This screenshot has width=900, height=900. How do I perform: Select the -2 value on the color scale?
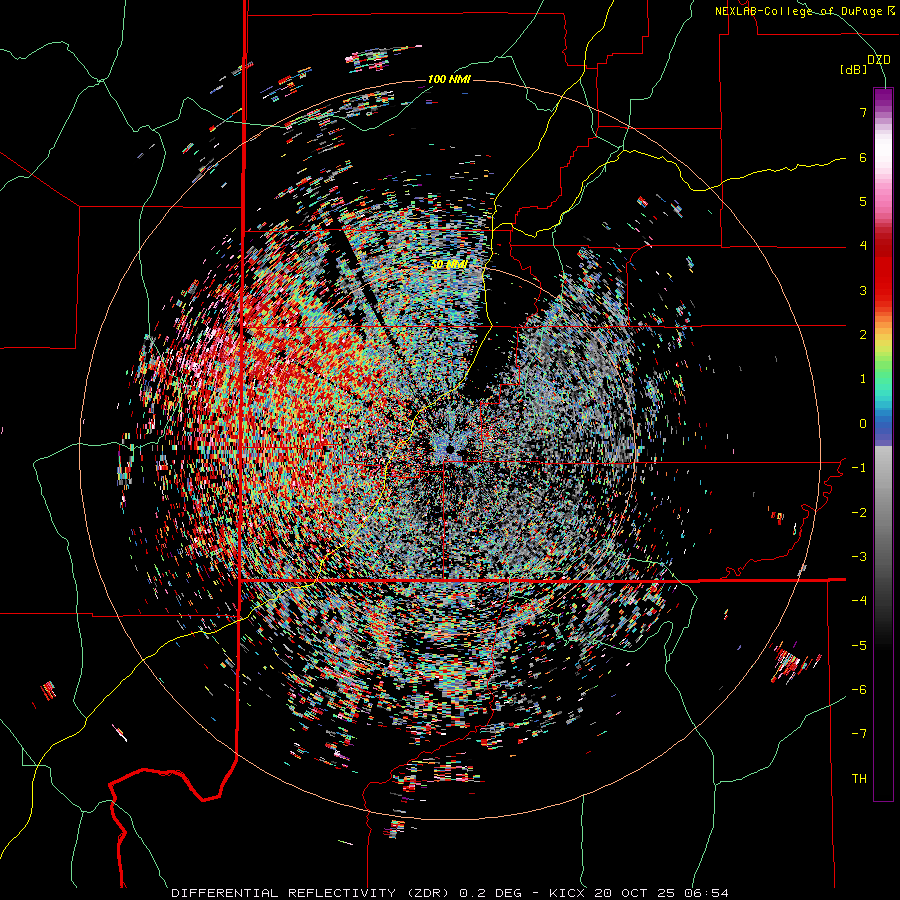[x=859, y=513]
